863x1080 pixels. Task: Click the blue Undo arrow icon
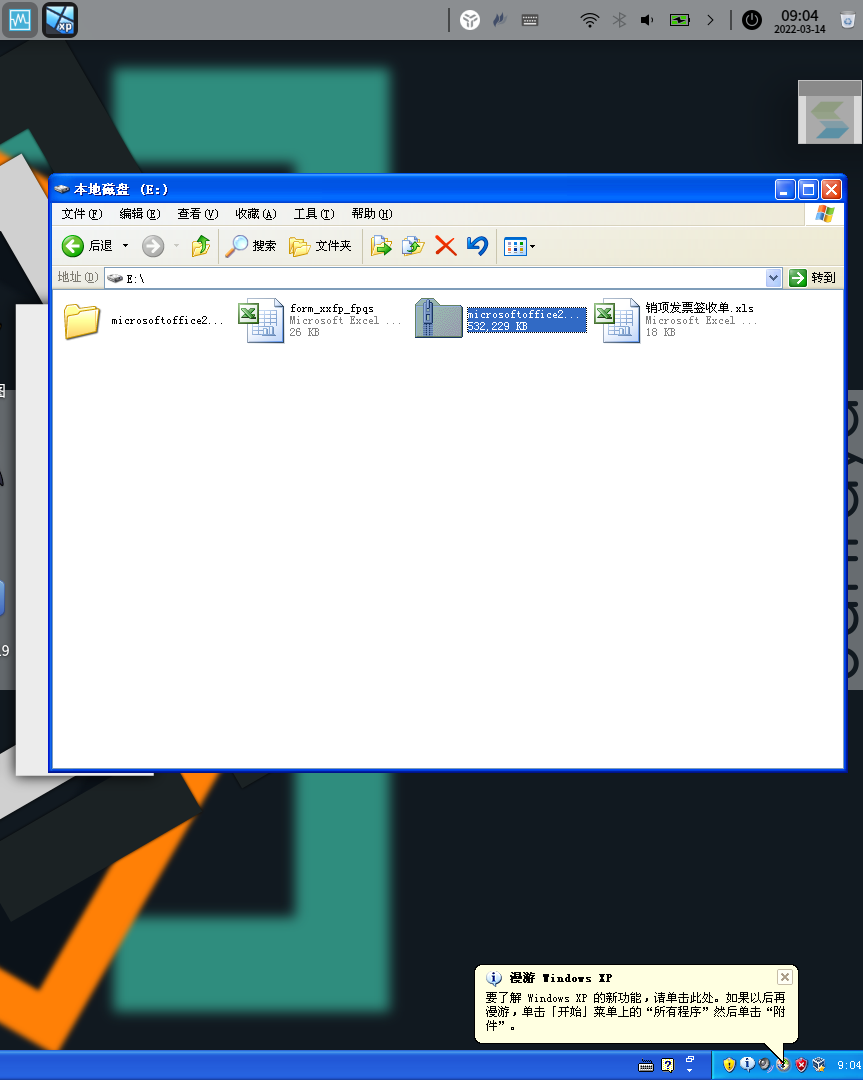click(x=477, y=246)
